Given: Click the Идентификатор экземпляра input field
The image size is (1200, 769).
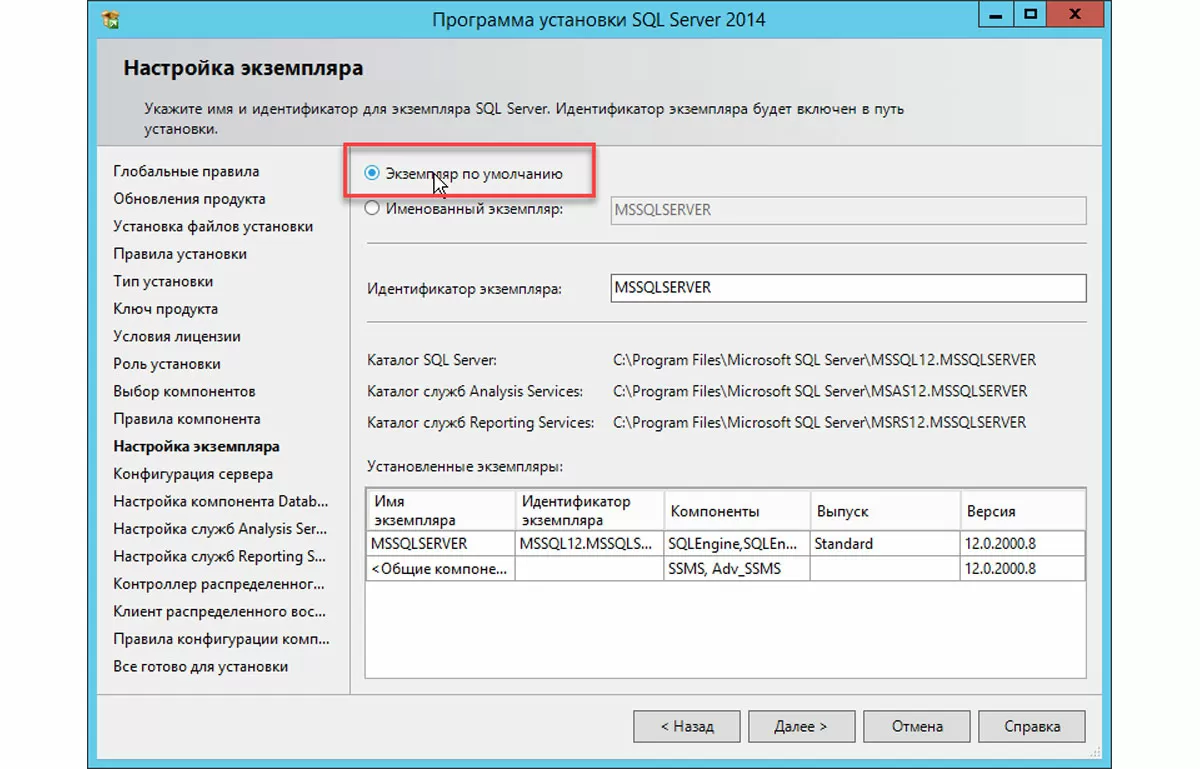Looking at the screenshot, I should point(848,287).
